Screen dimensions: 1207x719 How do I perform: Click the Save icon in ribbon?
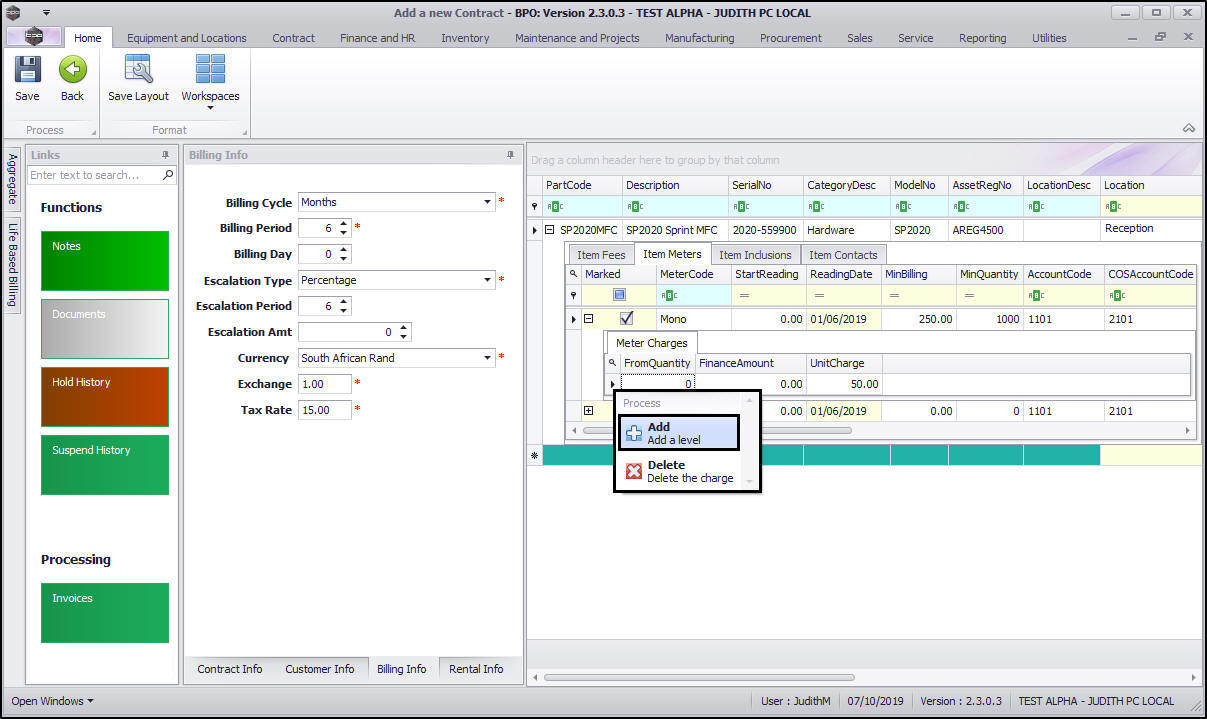pyautogui.click(x=27, y=70)
